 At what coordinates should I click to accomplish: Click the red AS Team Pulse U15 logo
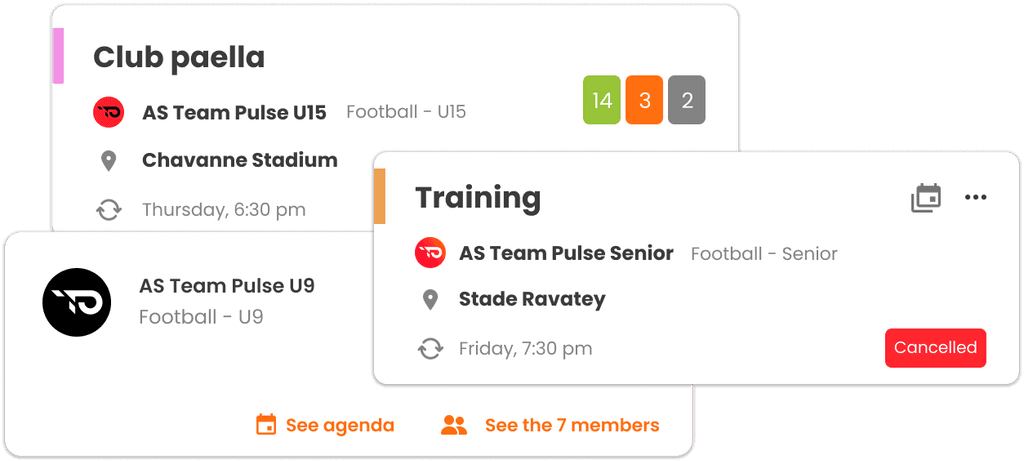point(108,112)
